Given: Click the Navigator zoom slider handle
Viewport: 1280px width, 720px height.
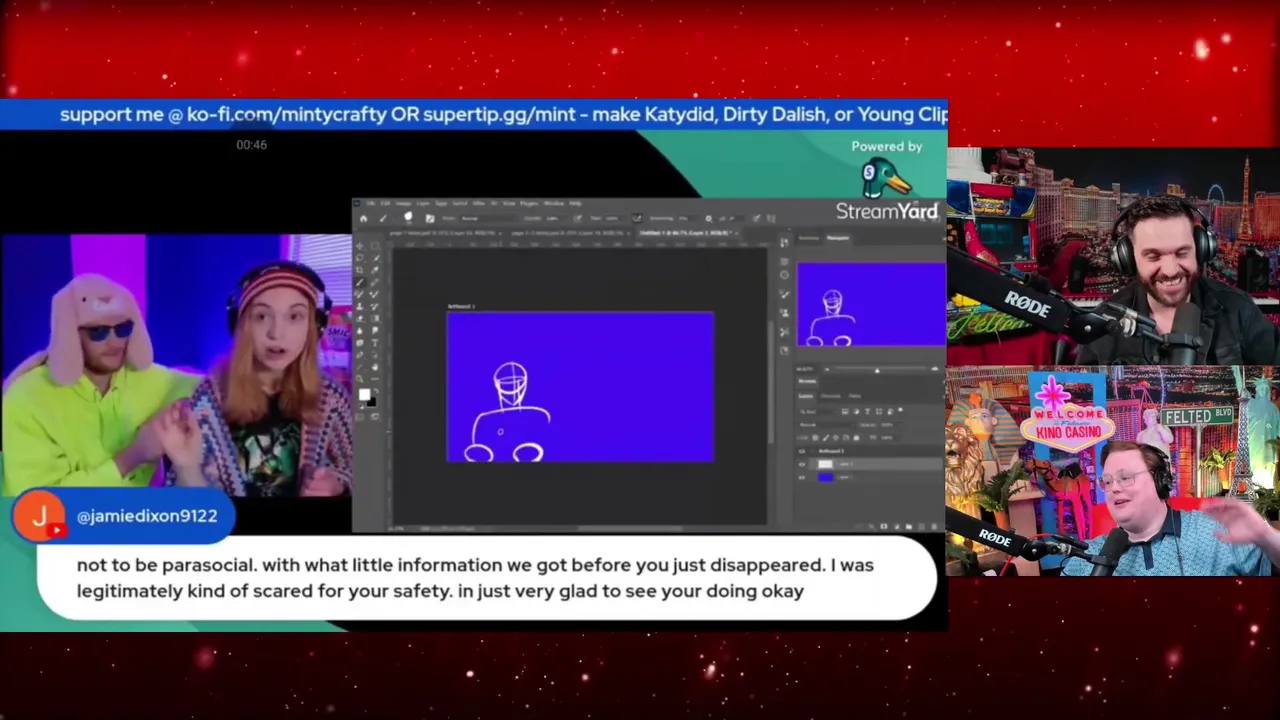Looking at the screenshot, I should coord(877,371).
